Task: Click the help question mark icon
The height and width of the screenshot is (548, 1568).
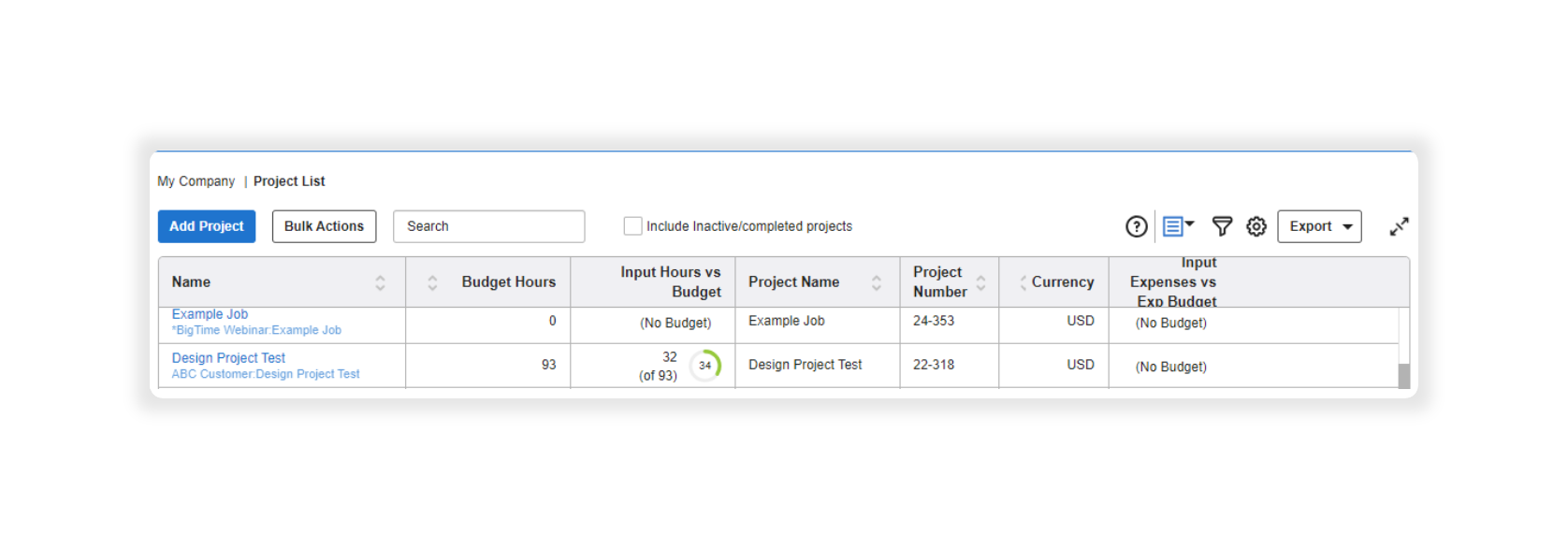Action: 1136,226
